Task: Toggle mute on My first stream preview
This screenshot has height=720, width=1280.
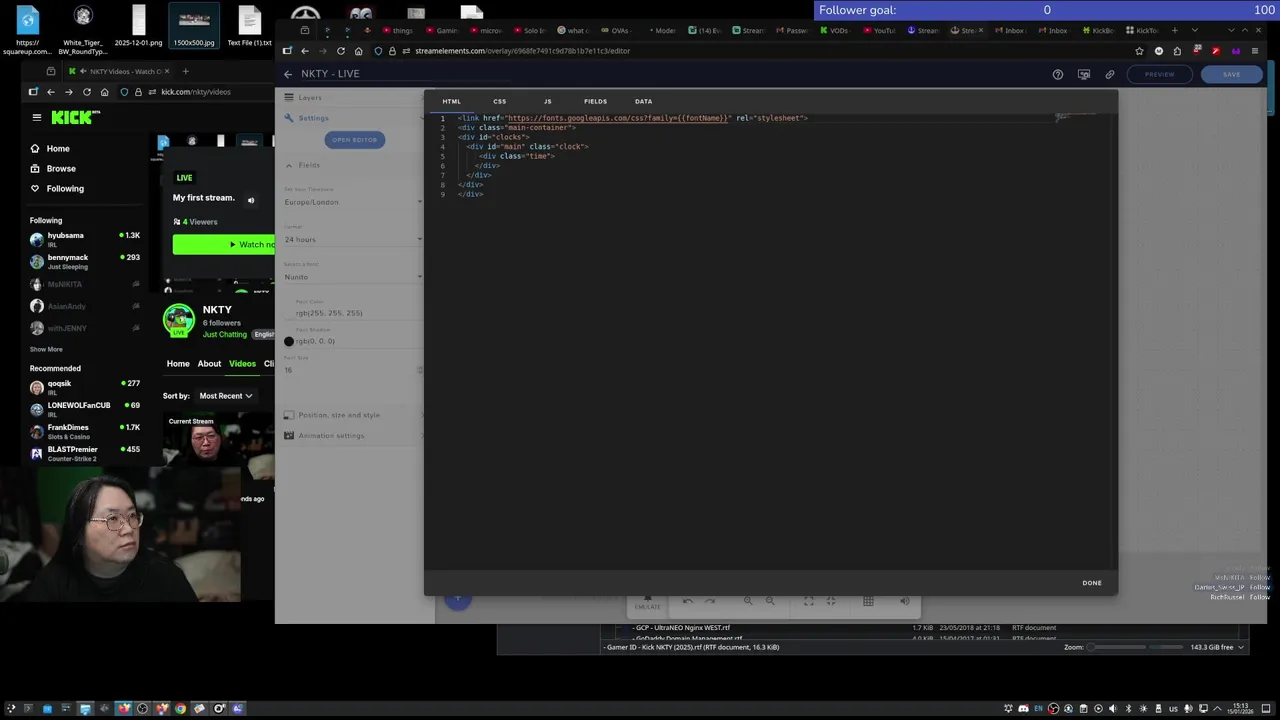Action: pyautogui.click(x=251, y=200)
